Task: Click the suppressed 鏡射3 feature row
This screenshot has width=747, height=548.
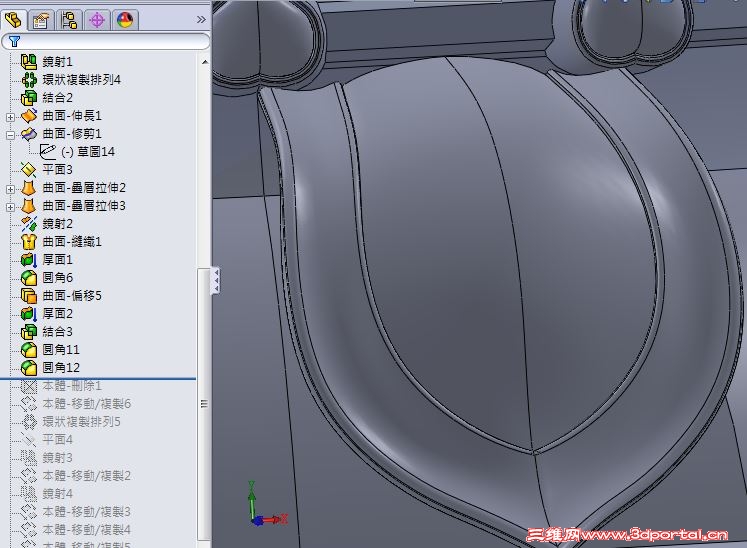Action: click(x=47, y=458)
